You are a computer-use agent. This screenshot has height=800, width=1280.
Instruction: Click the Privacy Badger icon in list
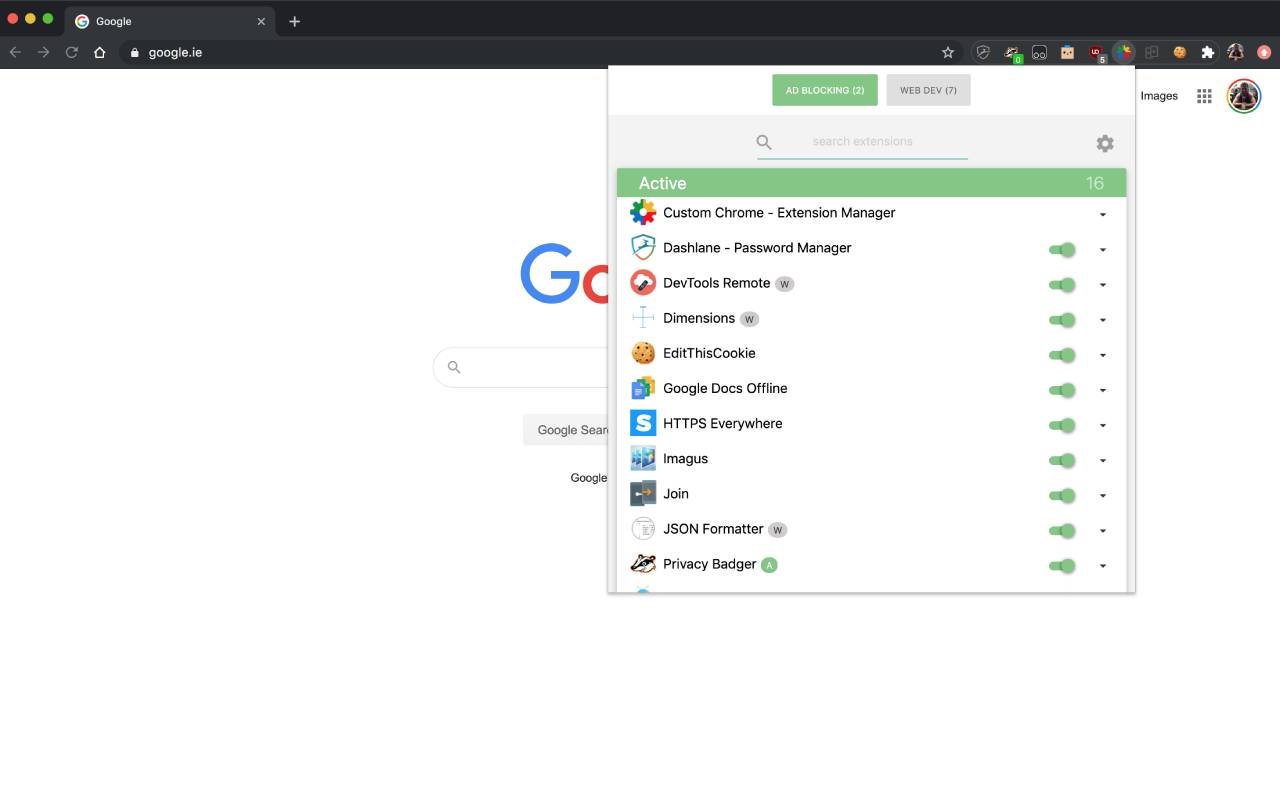[x=643, y=564]
